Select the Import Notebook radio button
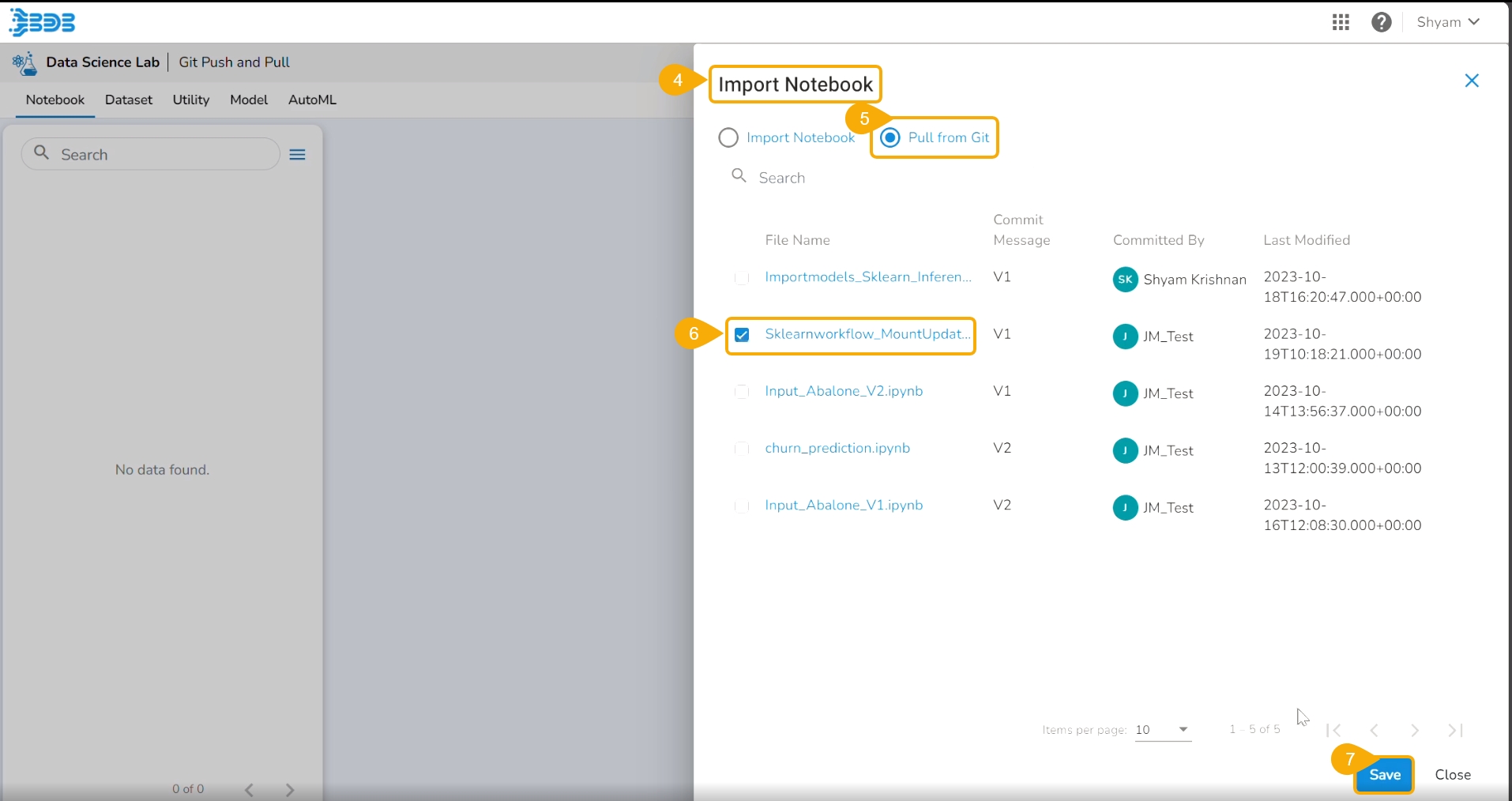The height and width of the screenshot is (801, 1512). point(728,138)
